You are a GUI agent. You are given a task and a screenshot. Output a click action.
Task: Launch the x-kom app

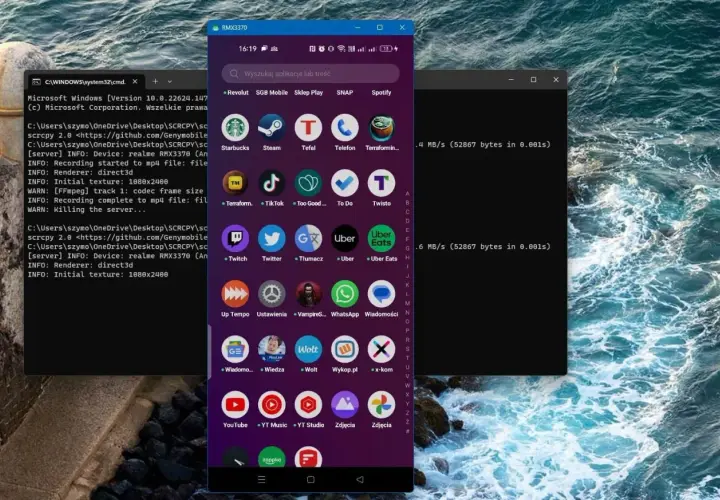point(381,349)
